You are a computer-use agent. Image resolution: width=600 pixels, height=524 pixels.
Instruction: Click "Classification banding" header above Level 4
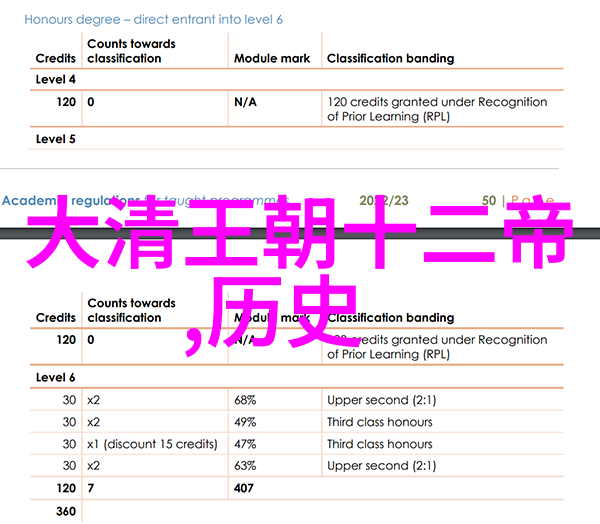tap(391, 58)
